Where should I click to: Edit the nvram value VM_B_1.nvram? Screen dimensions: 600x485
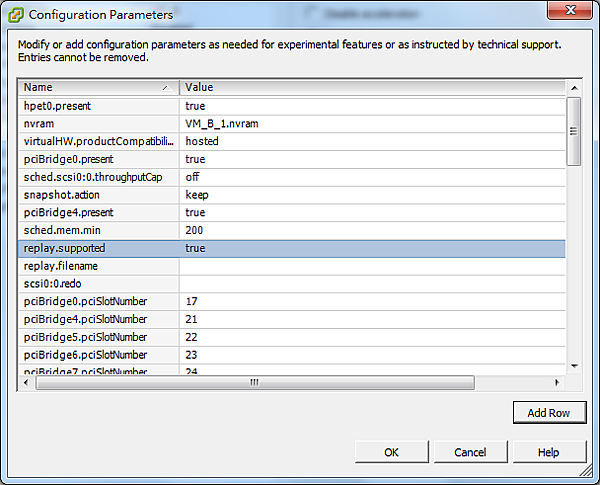click(x=372, y=123)
